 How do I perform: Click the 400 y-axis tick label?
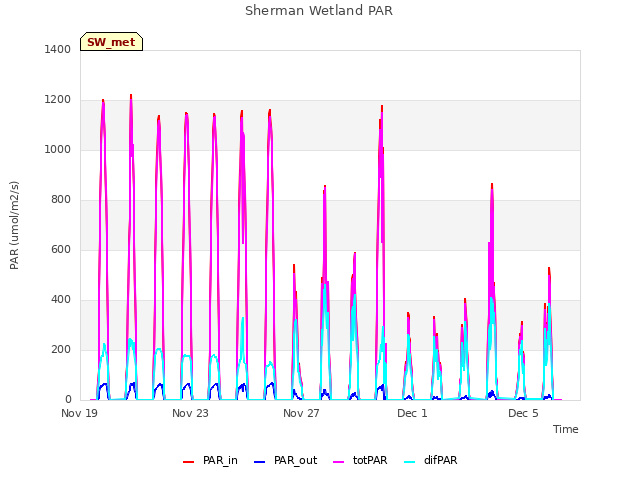[x=61, y=300]
